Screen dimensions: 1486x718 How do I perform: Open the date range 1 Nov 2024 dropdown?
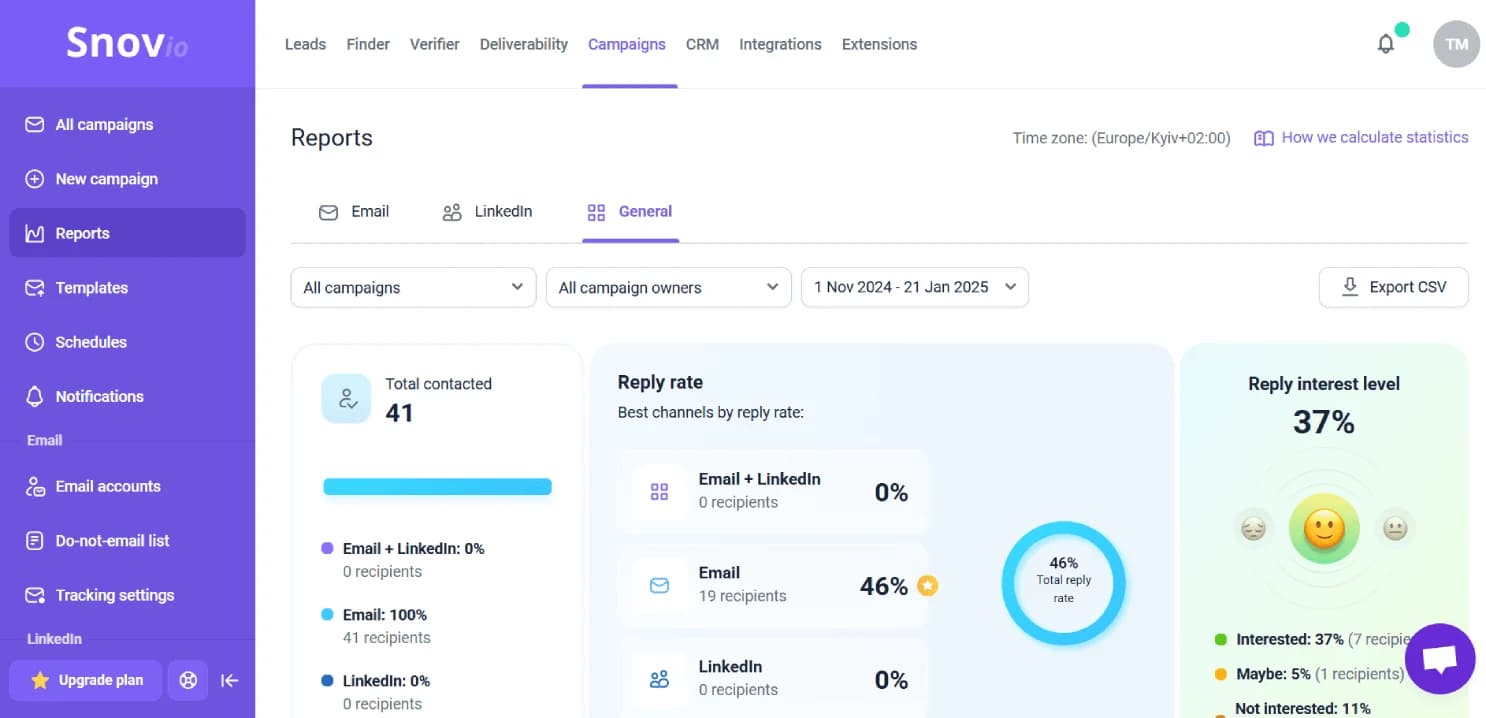click(915, 287)
